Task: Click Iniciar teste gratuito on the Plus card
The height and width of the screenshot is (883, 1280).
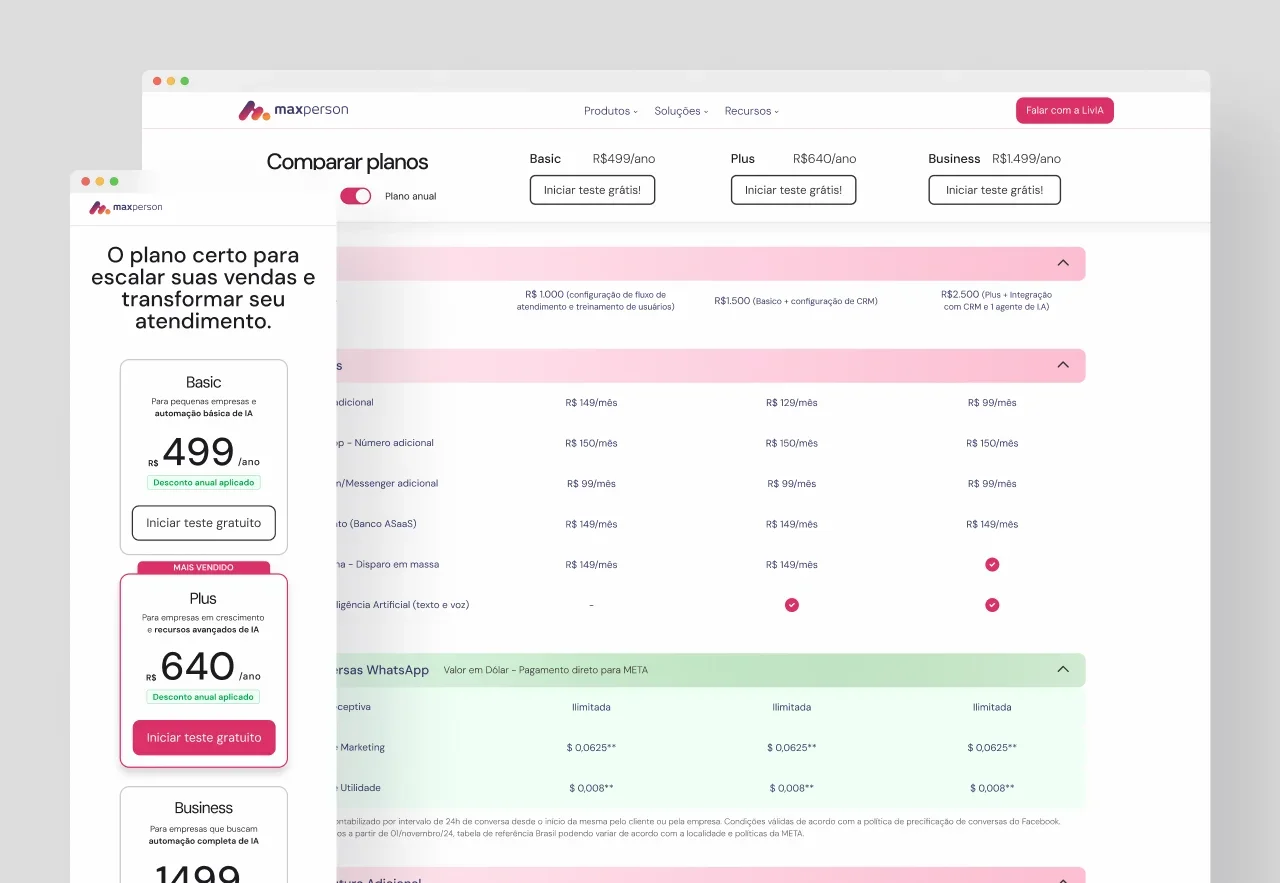Action: pos(204,738)
